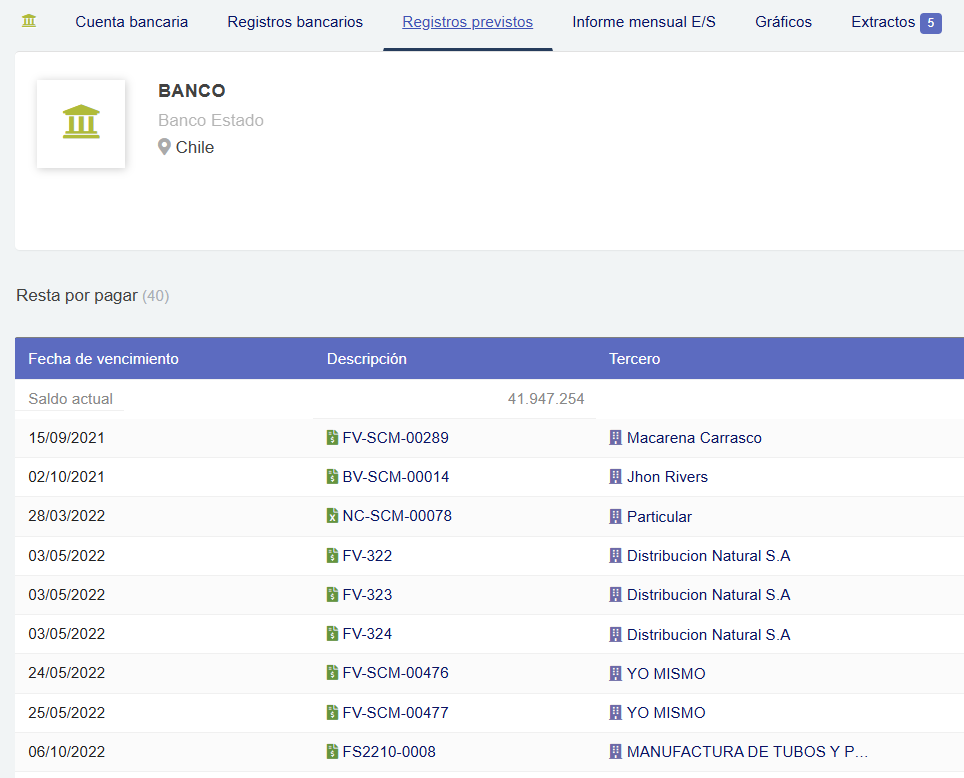Go to the Gráficos tab
This screenshot has height=778, width=964.
point(783,22)
